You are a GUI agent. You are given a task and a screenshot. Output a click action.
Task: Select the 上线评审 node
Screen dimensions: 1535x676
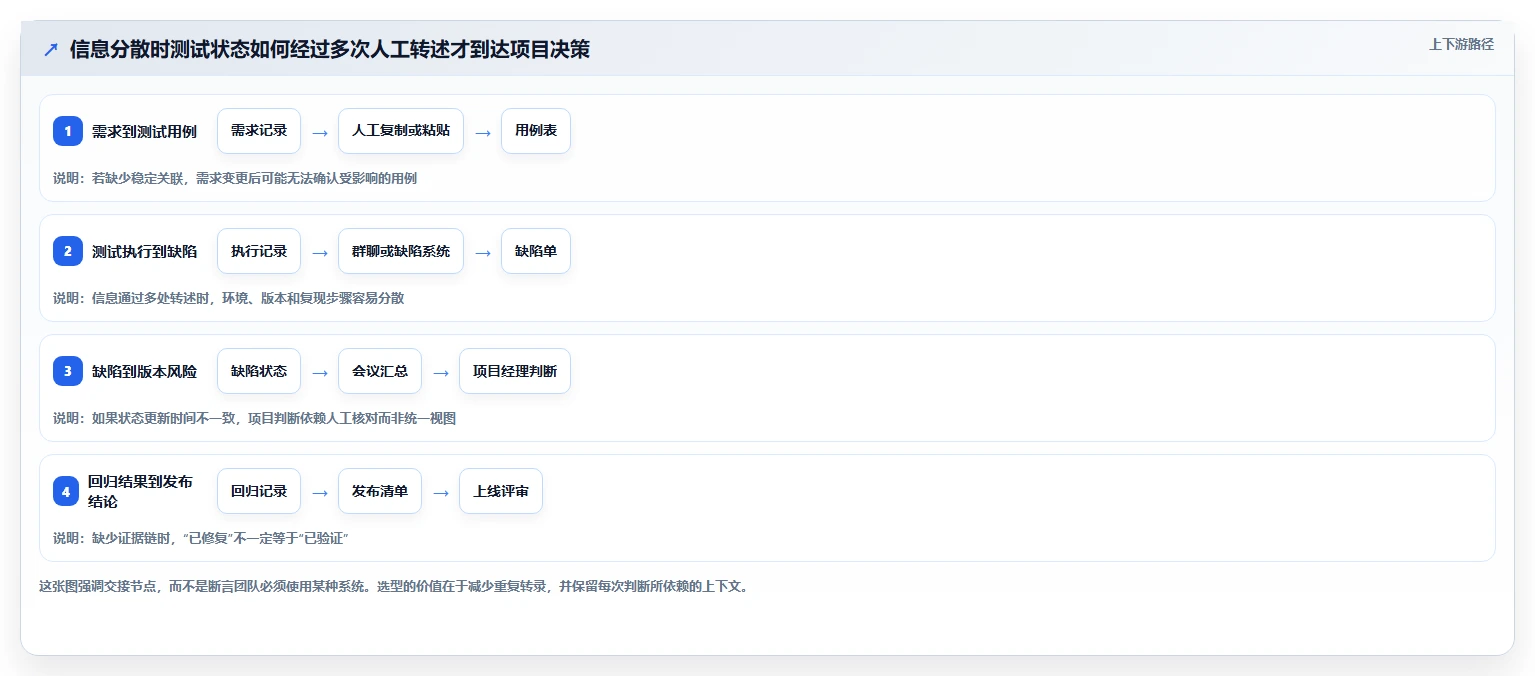(x=501, y=491)
